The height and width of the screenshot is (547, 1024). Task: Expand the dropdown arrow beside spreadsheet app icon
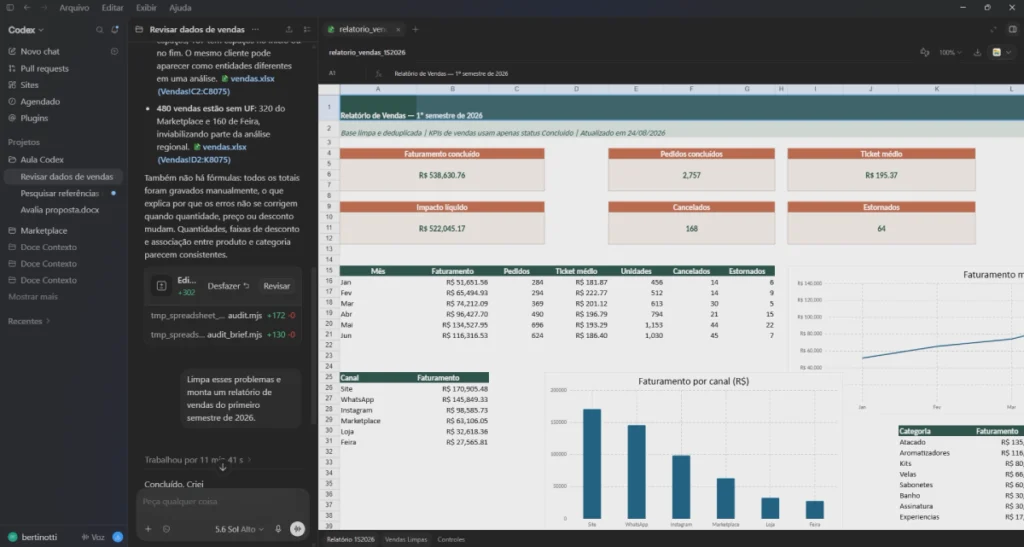click(x=1009, y=52)
